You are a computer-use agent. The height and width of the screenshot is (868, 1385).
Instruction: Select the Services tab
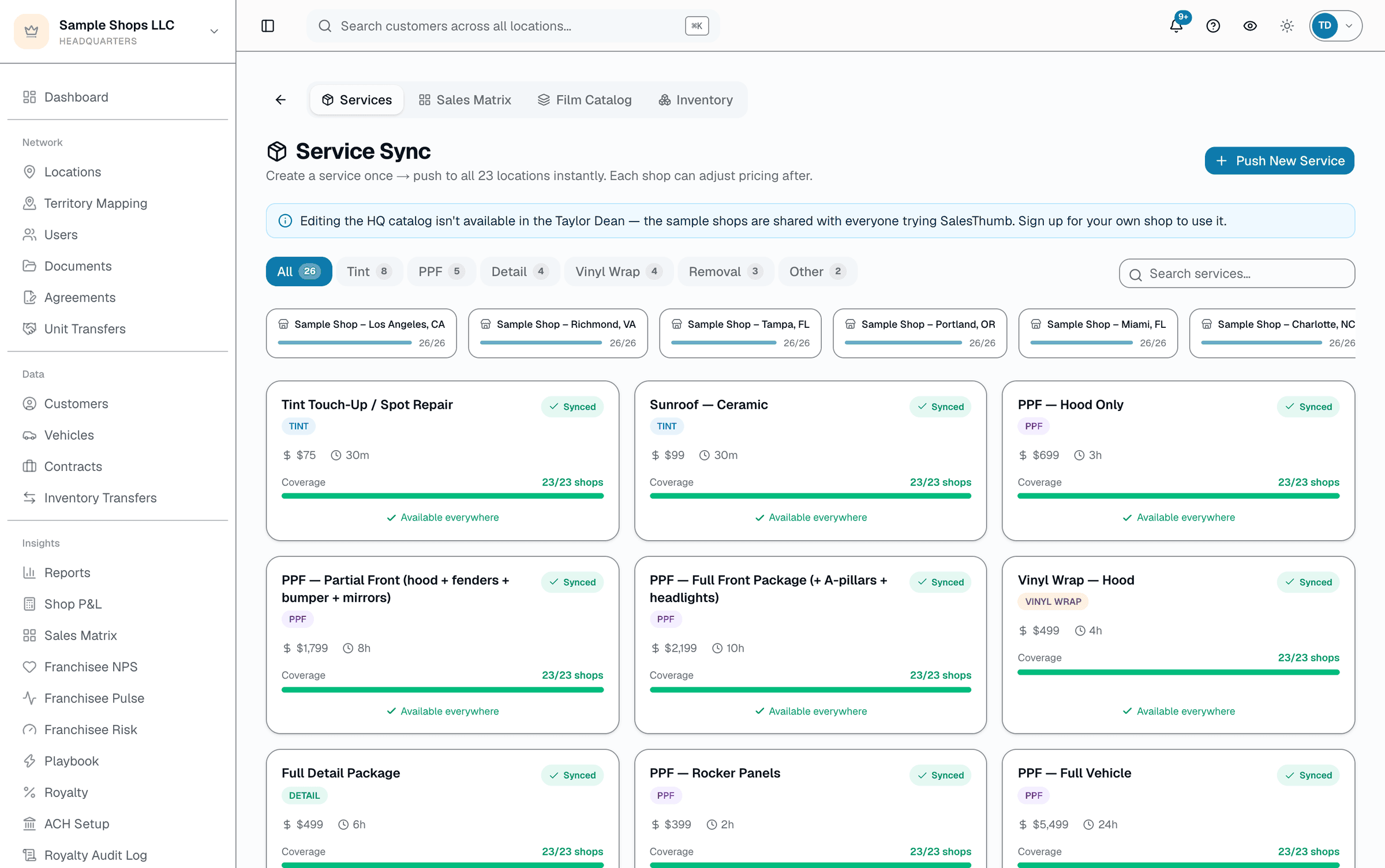357,100
